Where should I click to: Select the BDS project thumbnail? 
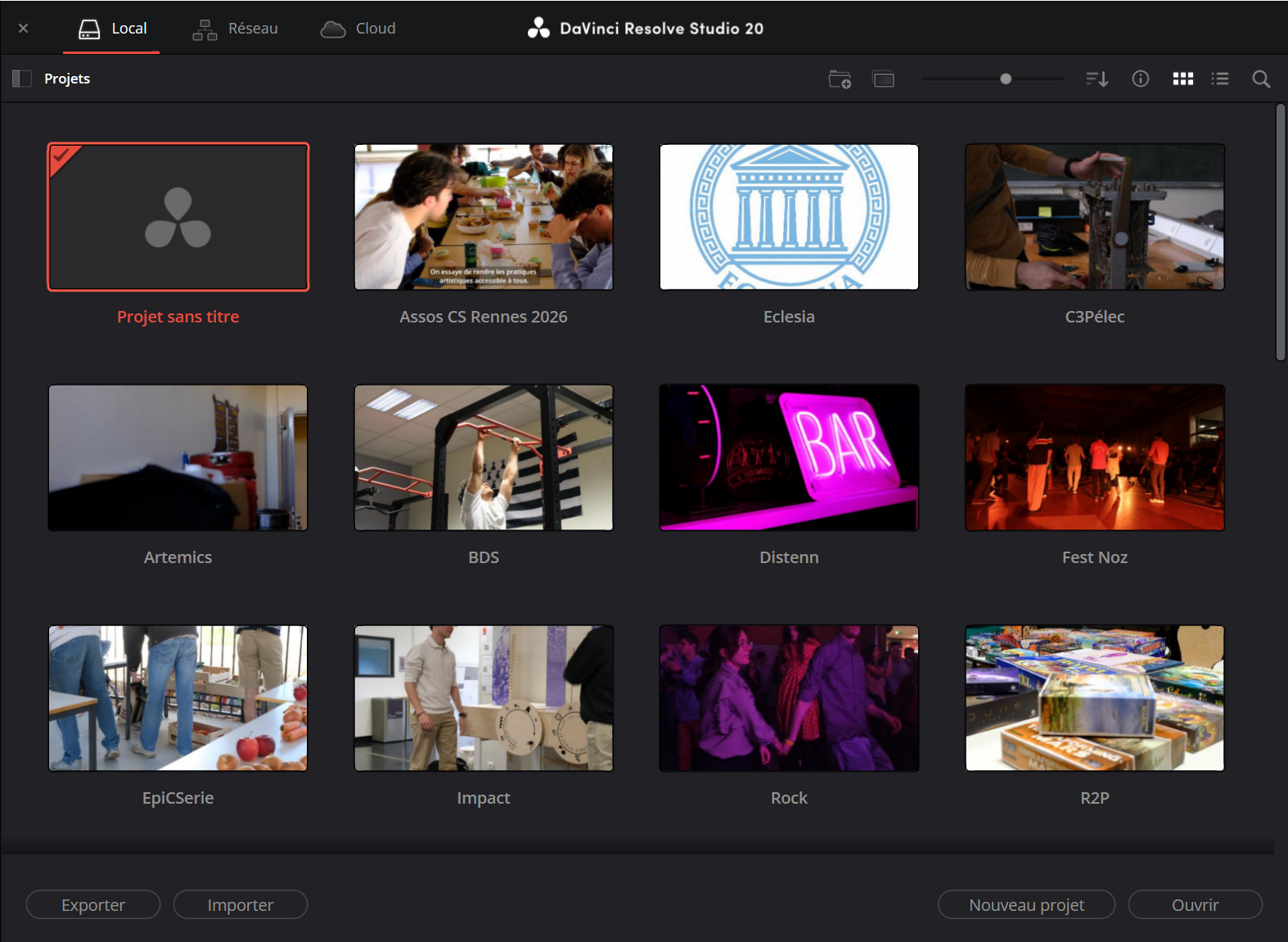484,457
